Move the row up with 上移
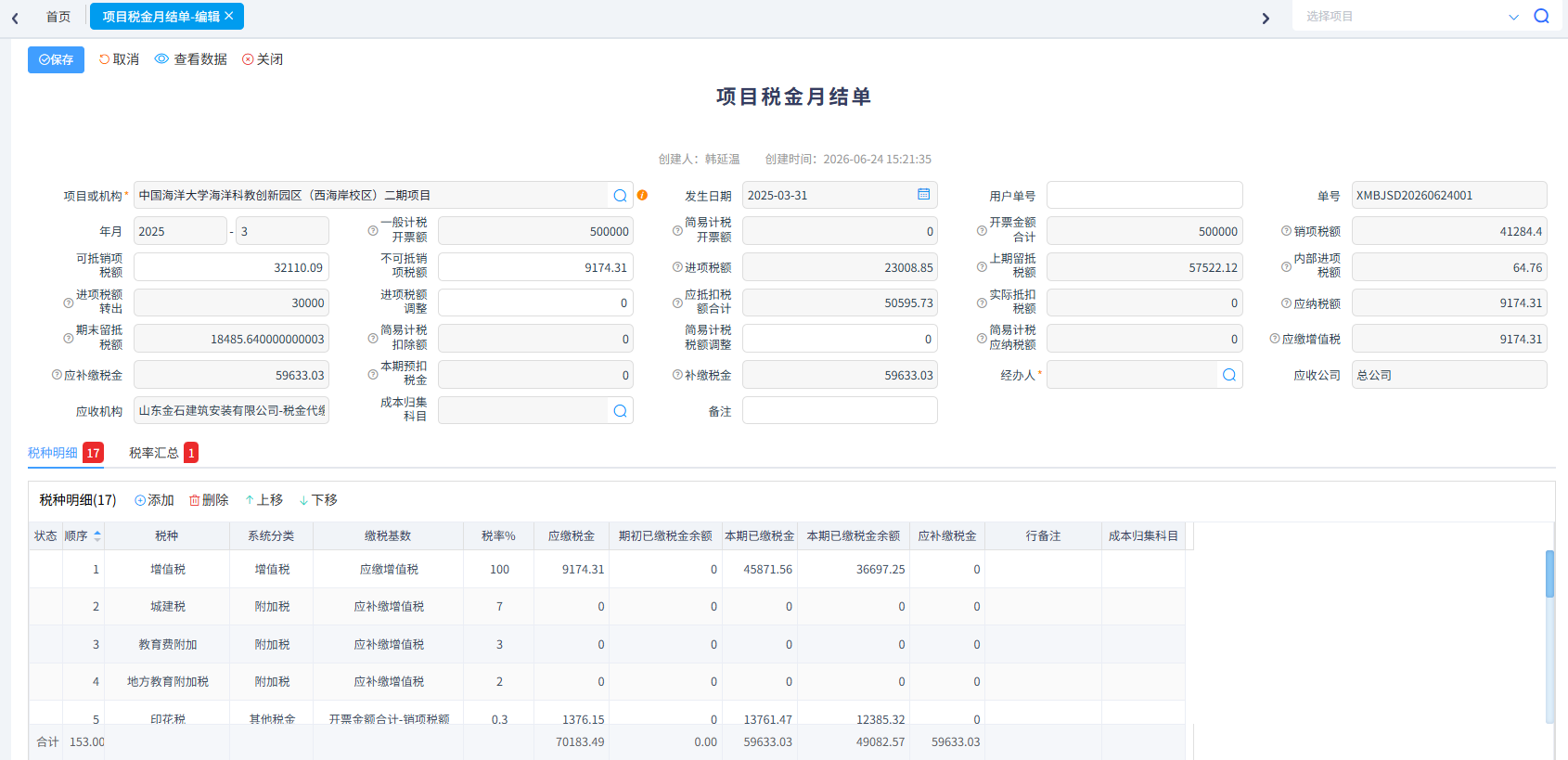 tap(263, 500)
